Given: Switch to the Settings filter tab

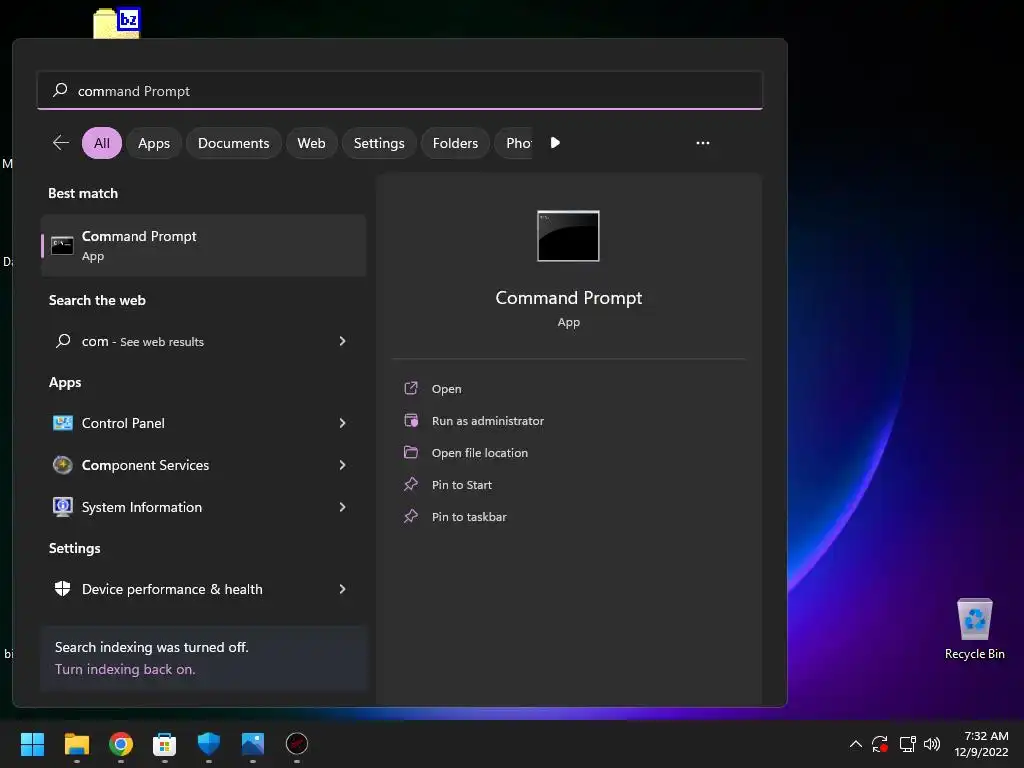Looking at the screenshot, I should (379, 143).
